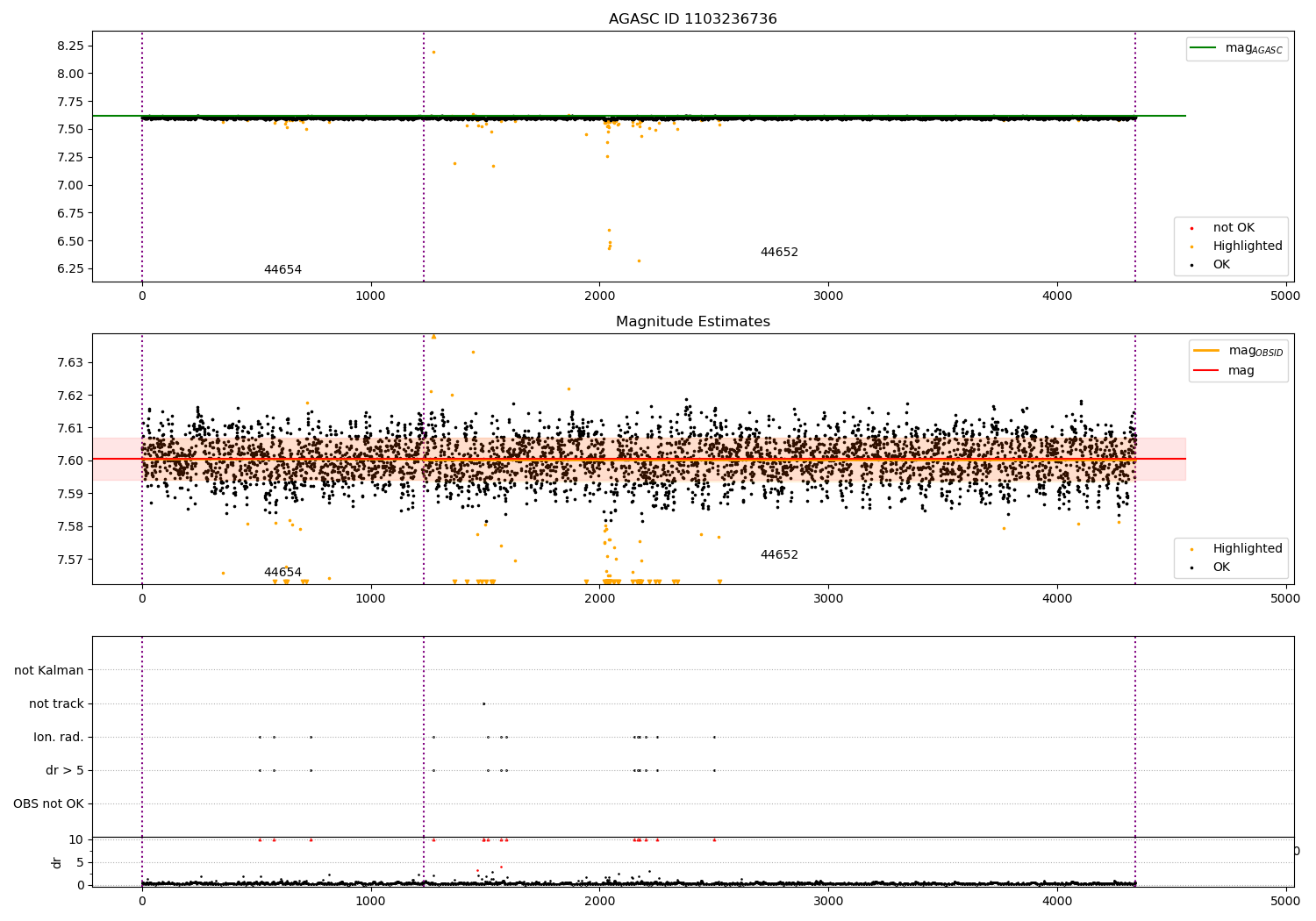Click the 'not Kalman' row label

point(49,670)
